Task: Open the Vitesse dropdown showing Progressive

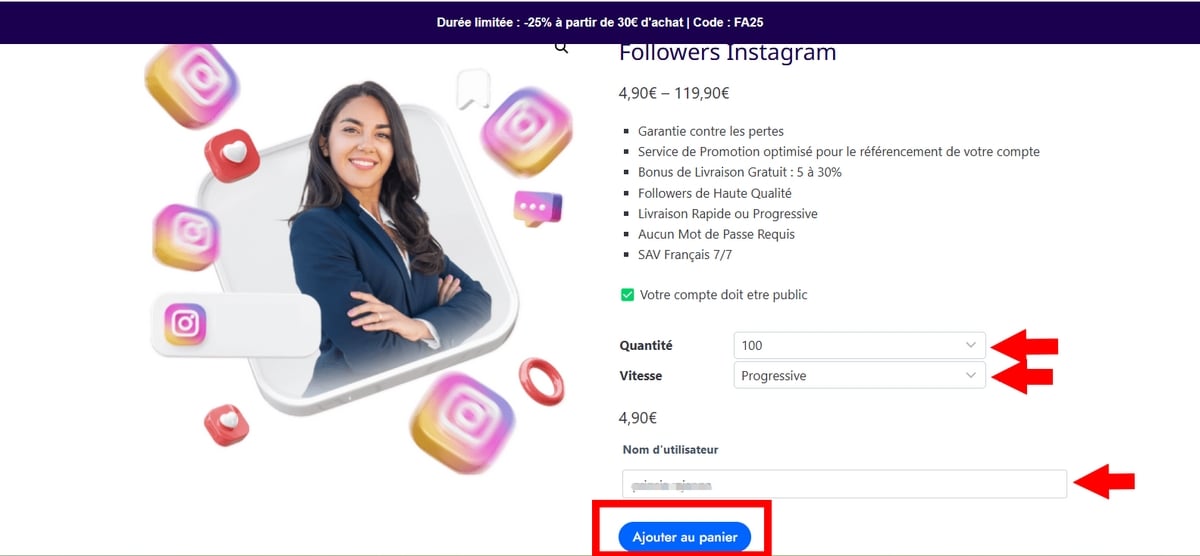Action: tap(859, 376)
